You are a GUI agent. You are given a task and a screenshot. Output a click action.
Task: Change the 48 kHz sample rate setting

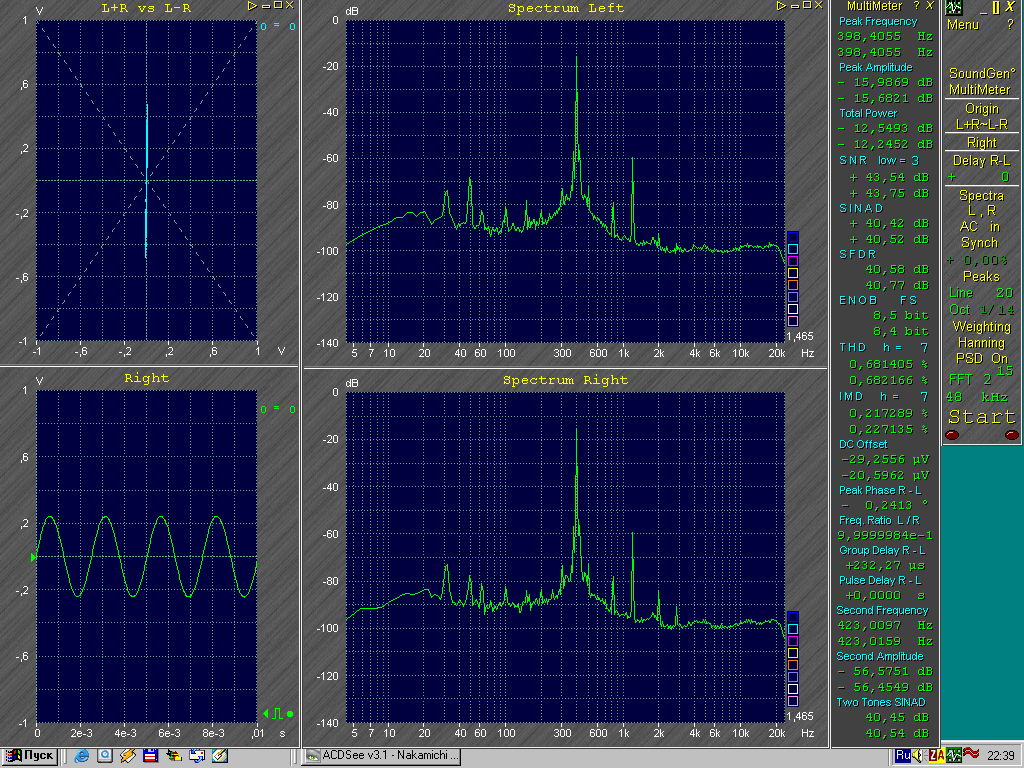[981, 397]
